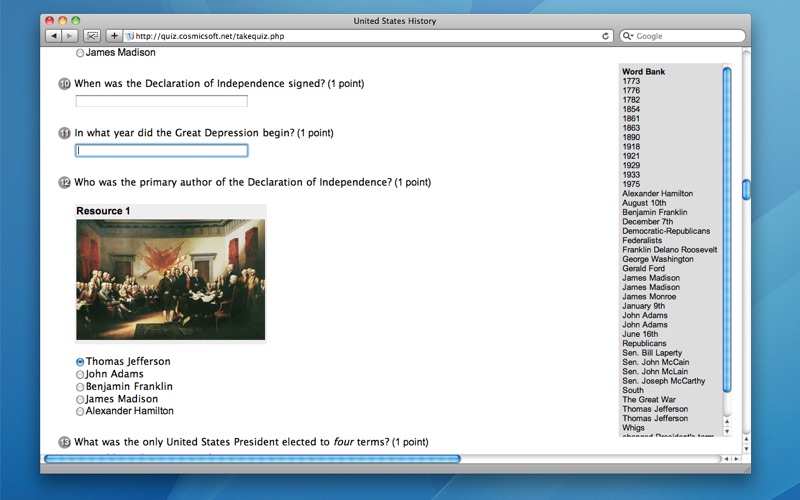Image resolution: width=800 pixels, height=500 pixels.
Task: Click the horizontal scrollbar thumb at bottom
Action: [253, 459]
